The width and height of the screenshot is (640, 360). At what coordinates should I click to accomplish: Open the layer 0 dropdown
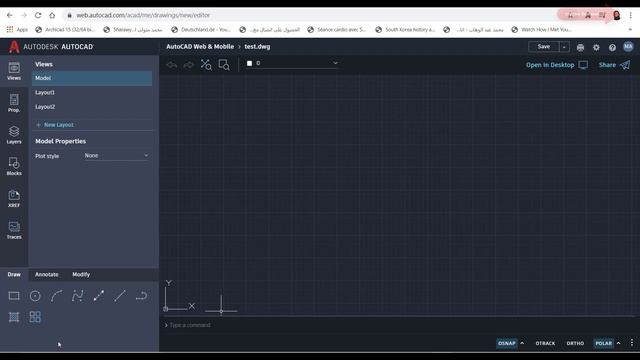click(x=292, y=63)
